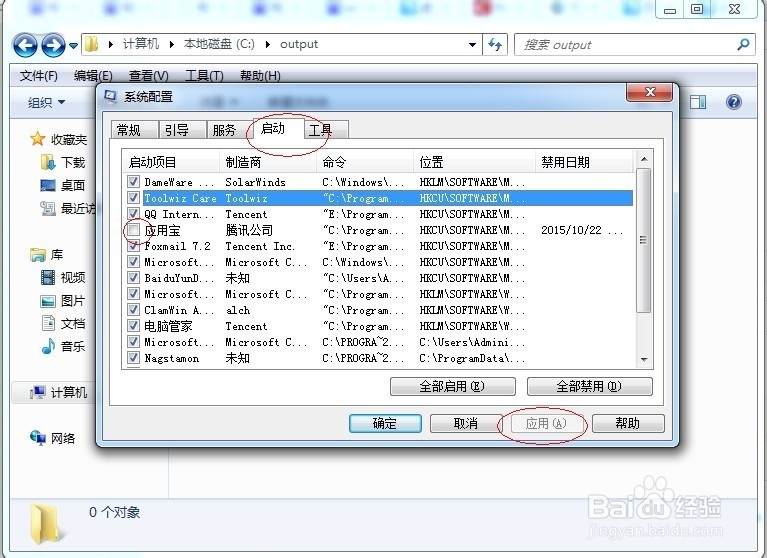
Task: Sort by 制造商 column header
Action: 268,162
